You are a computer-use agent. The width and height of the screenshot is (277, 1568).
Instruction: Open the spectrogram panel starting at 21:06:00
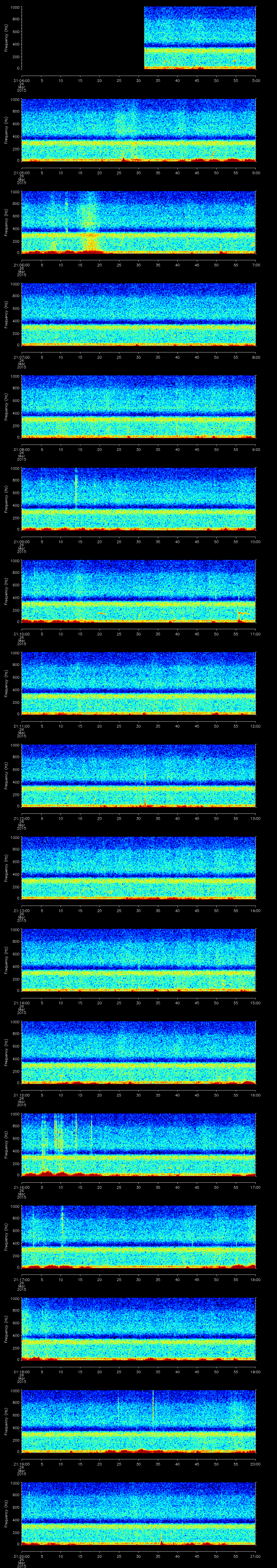(139, 222)
